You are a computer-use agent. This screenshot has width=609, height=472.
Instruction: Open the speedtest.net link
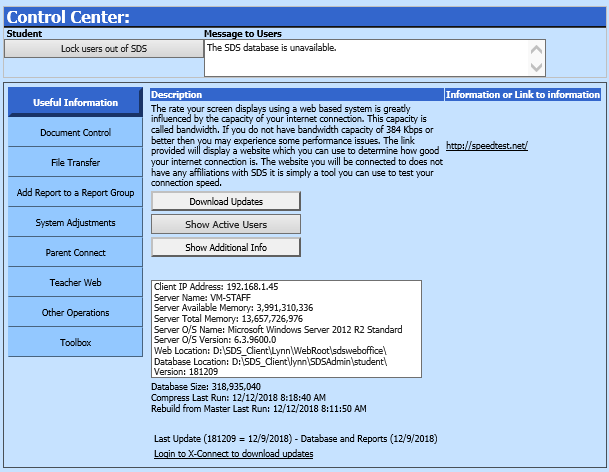click(x=486, y=146)
